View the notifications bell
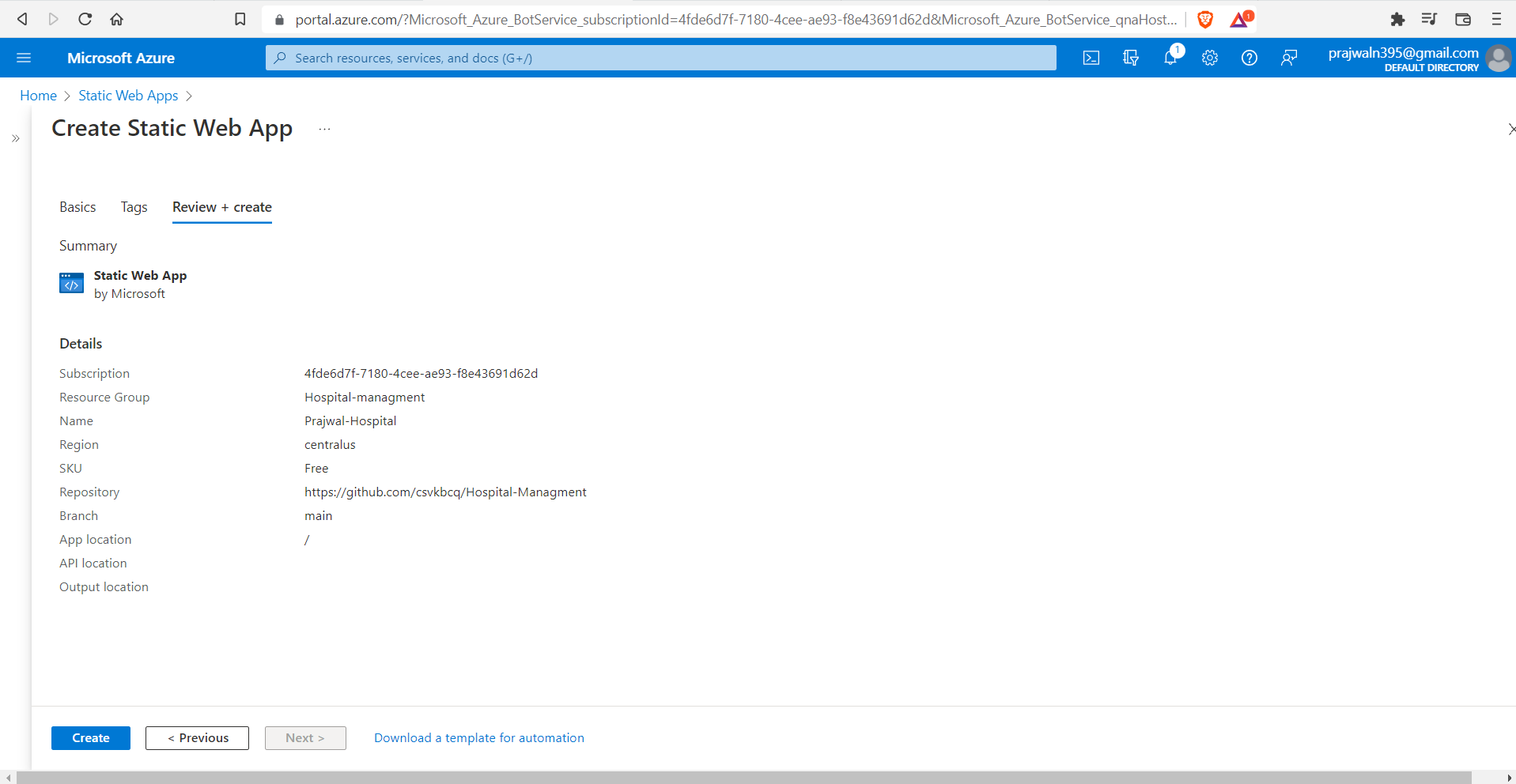 1170,57
